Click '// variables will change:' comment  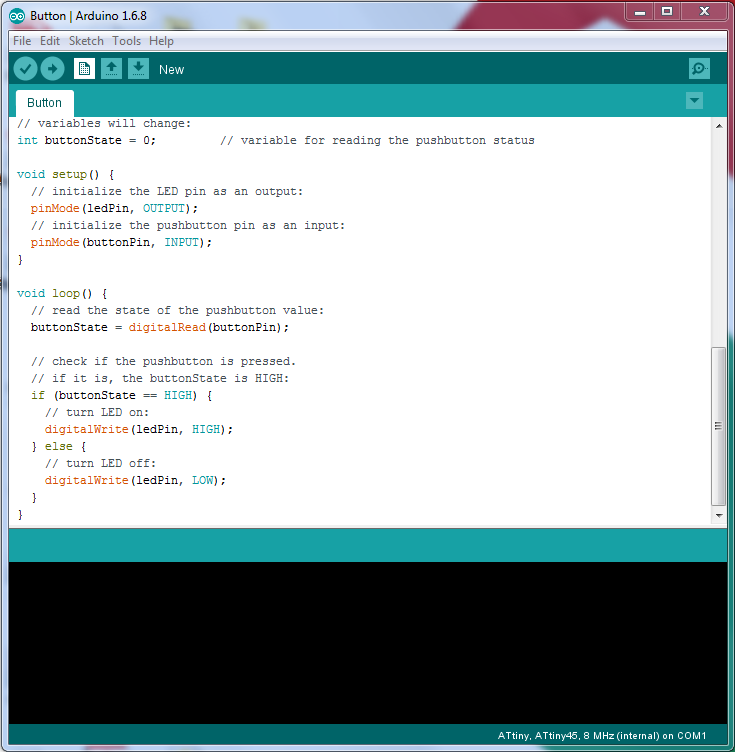tap(104, 124)
